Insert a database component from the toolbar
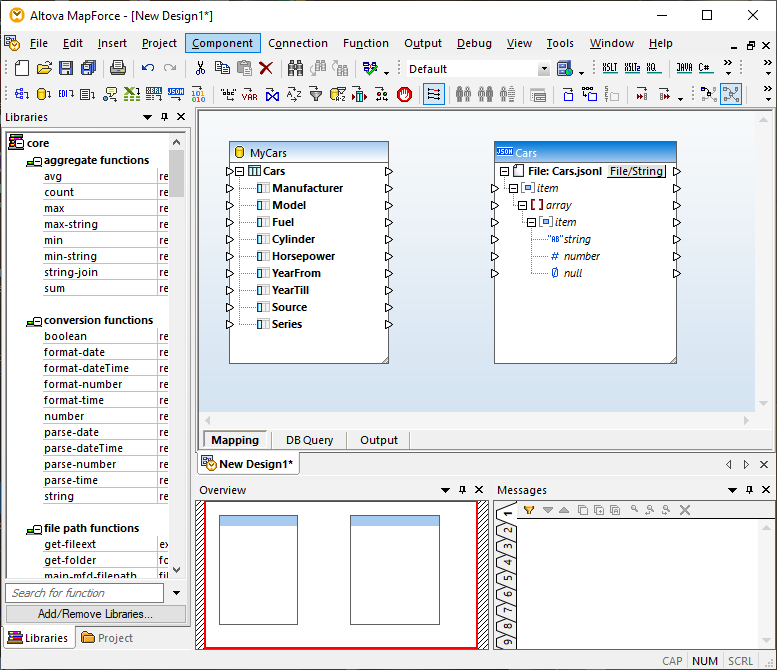The image size is (777, 670). [x=43, y=95]
